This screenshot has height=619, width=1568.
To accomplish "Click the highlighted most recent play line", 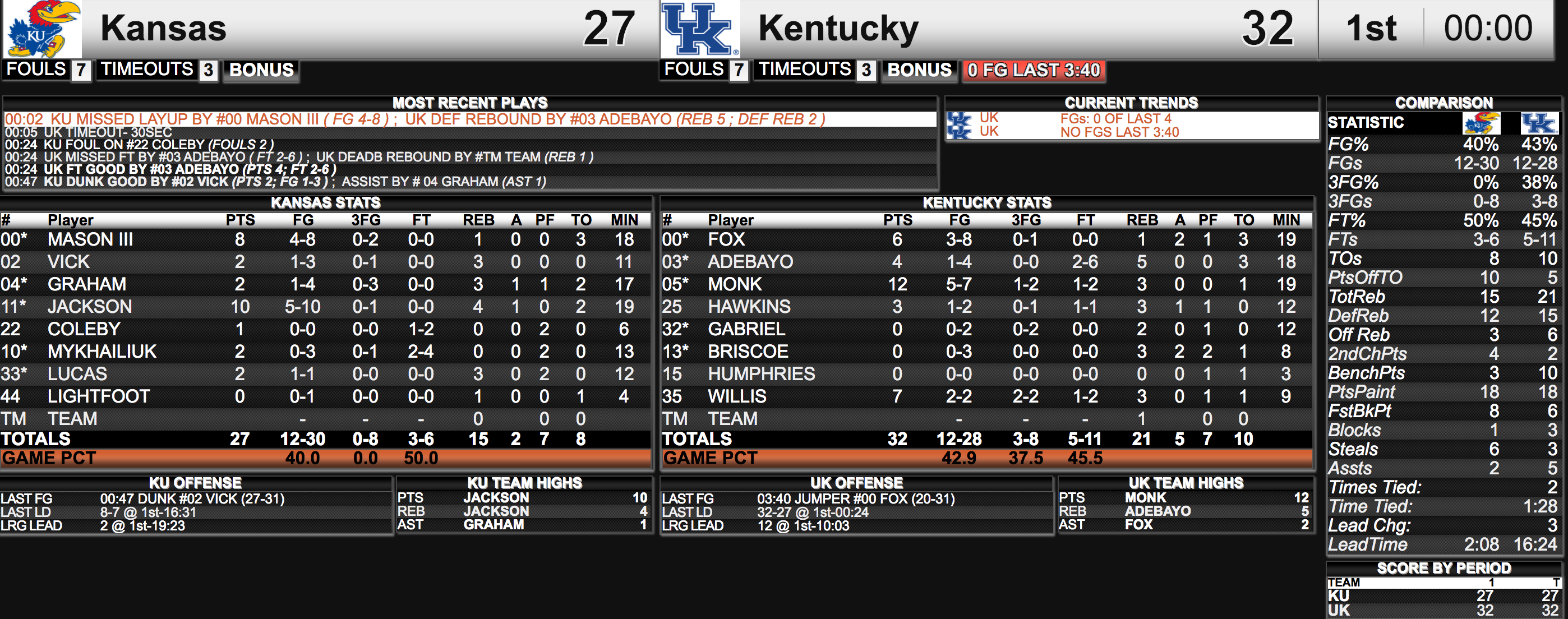I will pos(470,119).
